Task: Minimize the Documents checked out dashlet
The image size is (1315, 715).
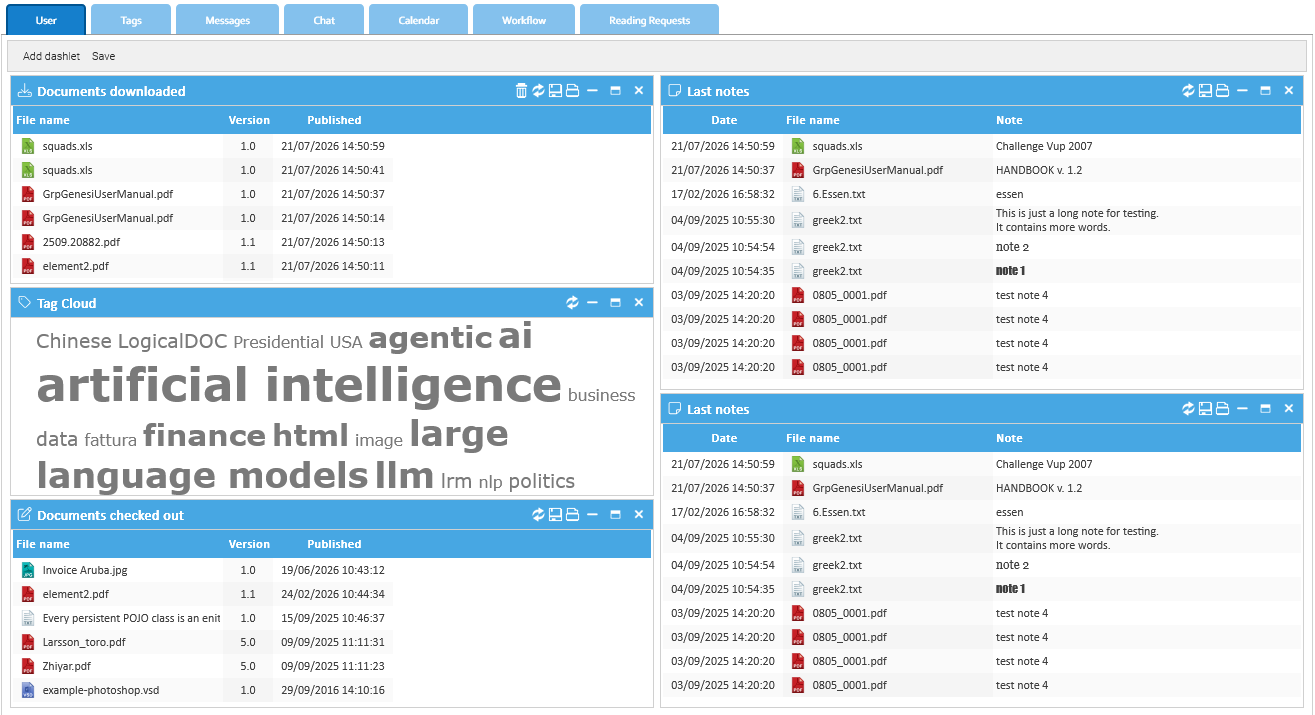Action: [x=592, y=515]
